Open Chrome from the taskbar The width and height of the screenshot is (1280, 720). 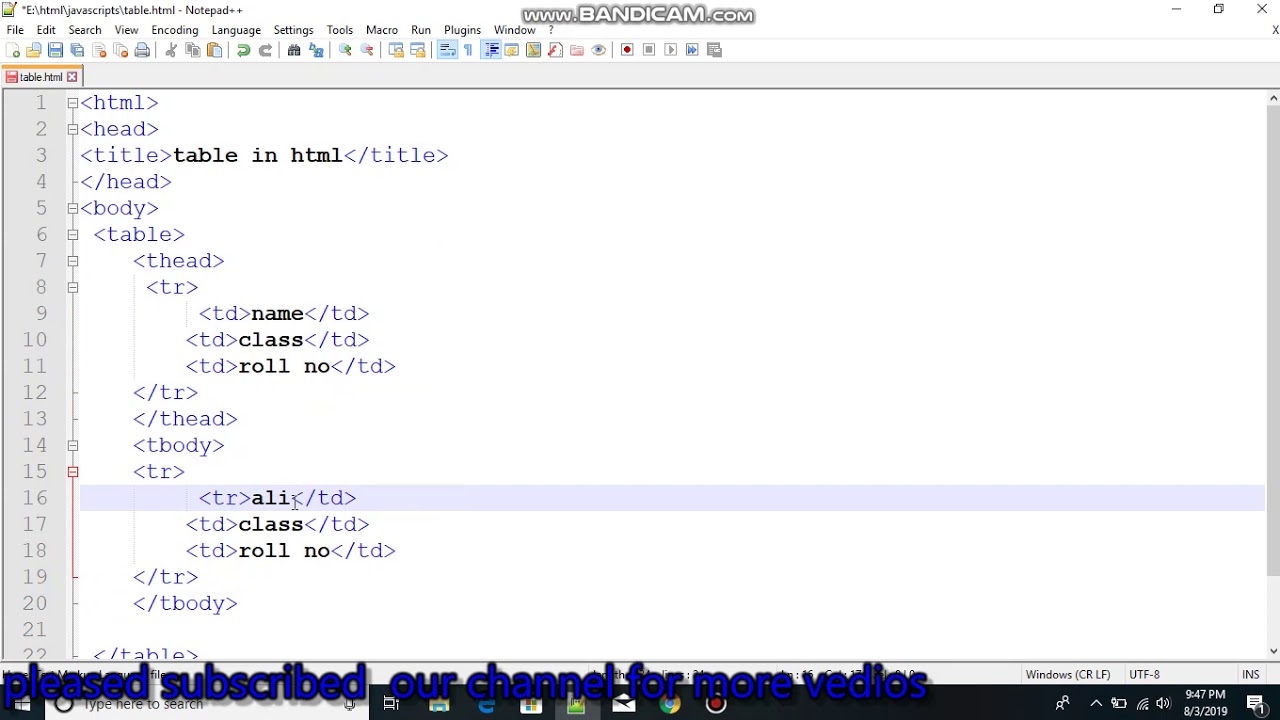[x=670, y=704]
